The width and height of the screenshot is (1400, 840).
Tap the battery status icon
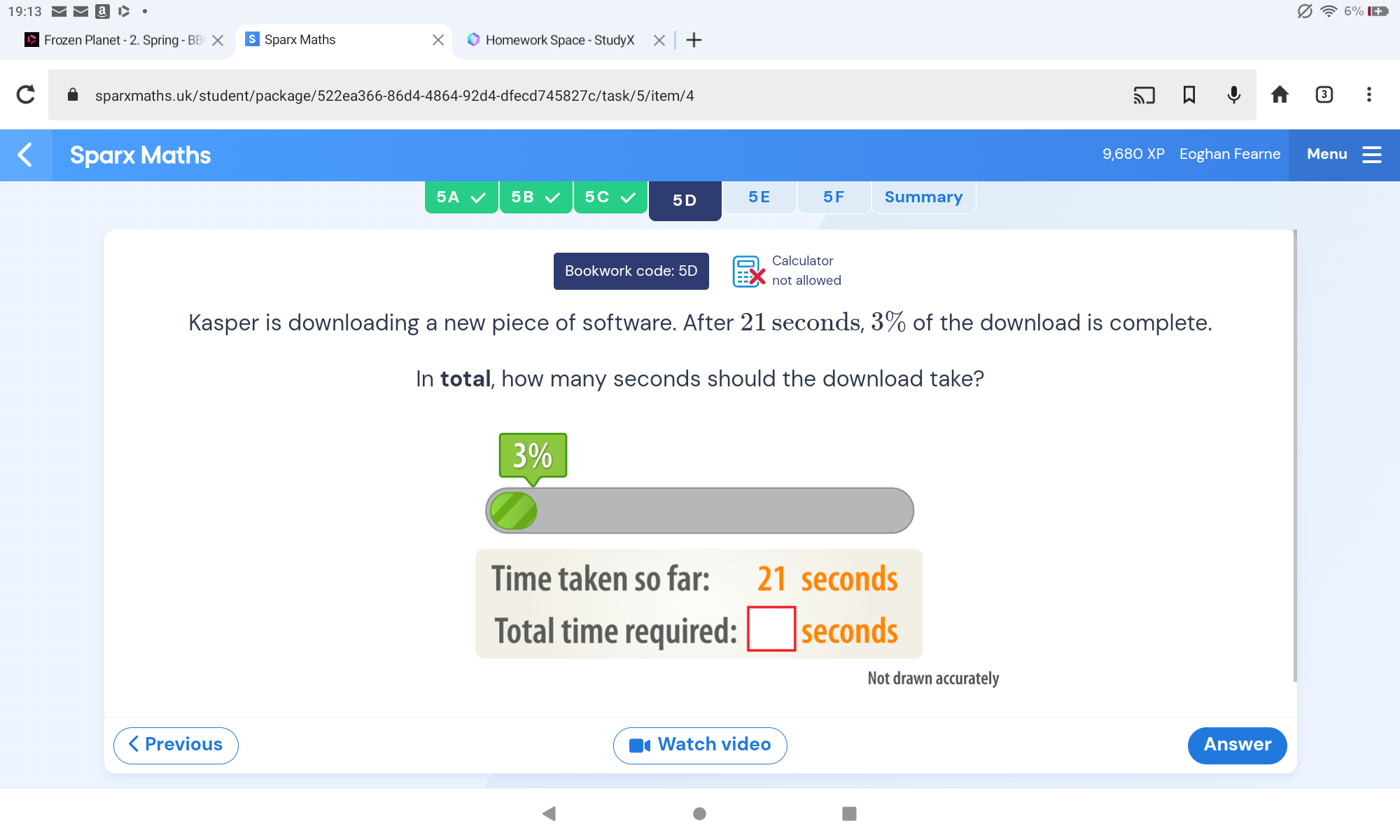coord(1378,11)
